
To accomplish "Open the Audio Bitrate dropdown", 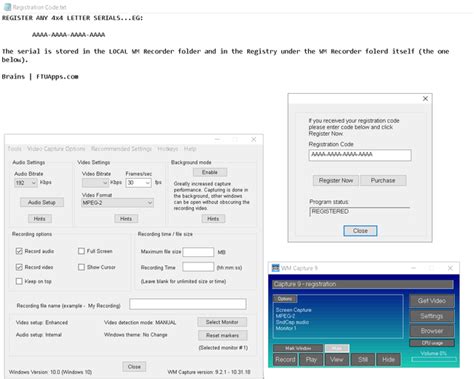I will point(26,183).
